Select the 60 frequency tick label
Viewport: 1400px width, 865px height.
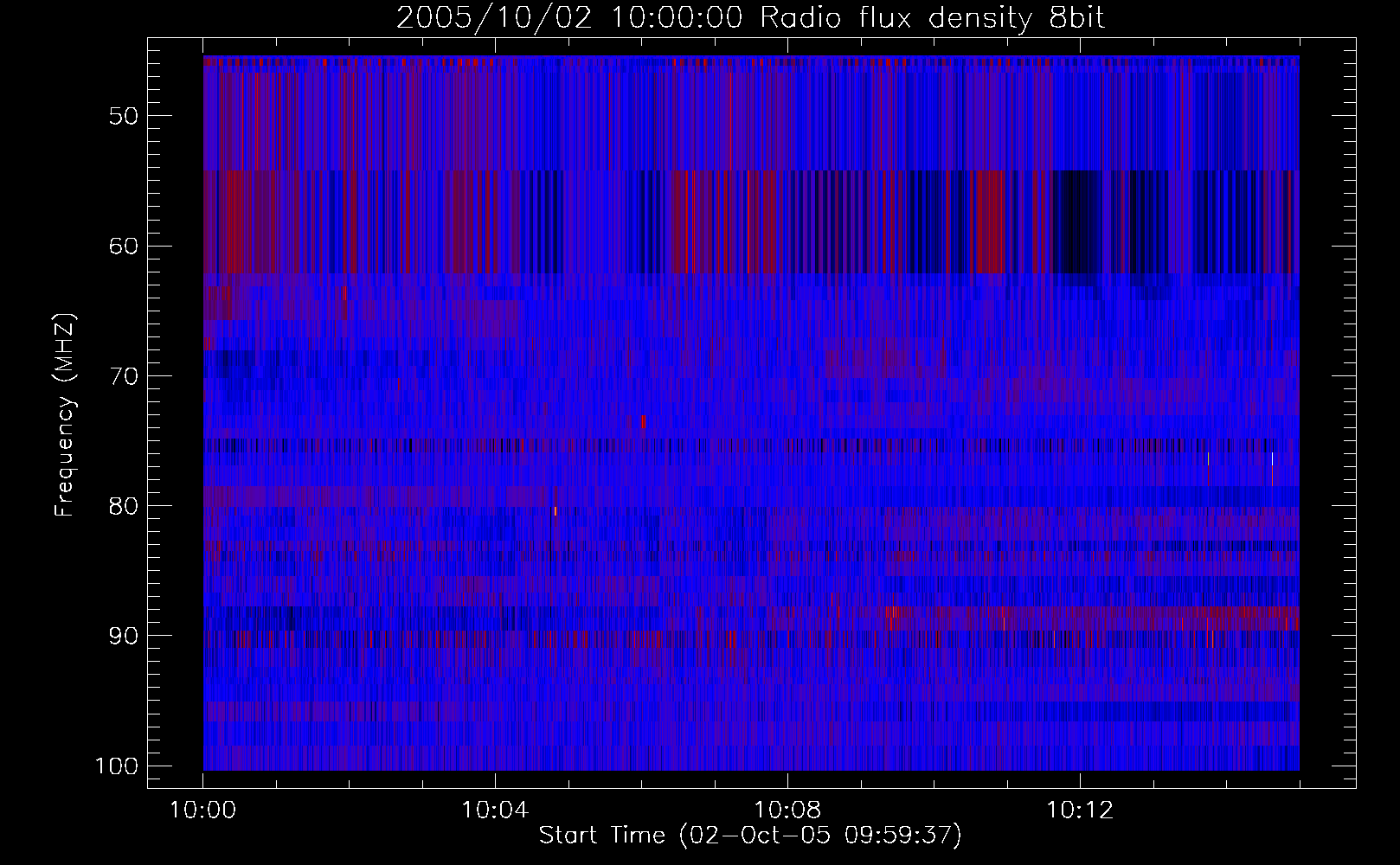click(123, 246)
